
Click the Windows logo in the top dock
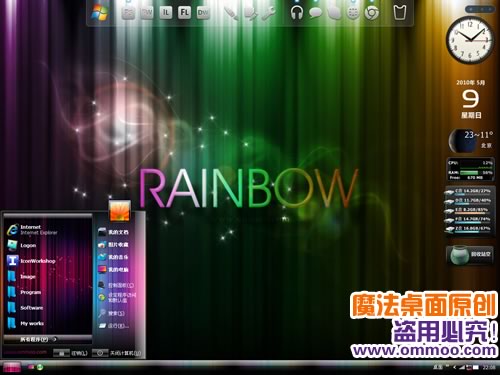point(100,13)
